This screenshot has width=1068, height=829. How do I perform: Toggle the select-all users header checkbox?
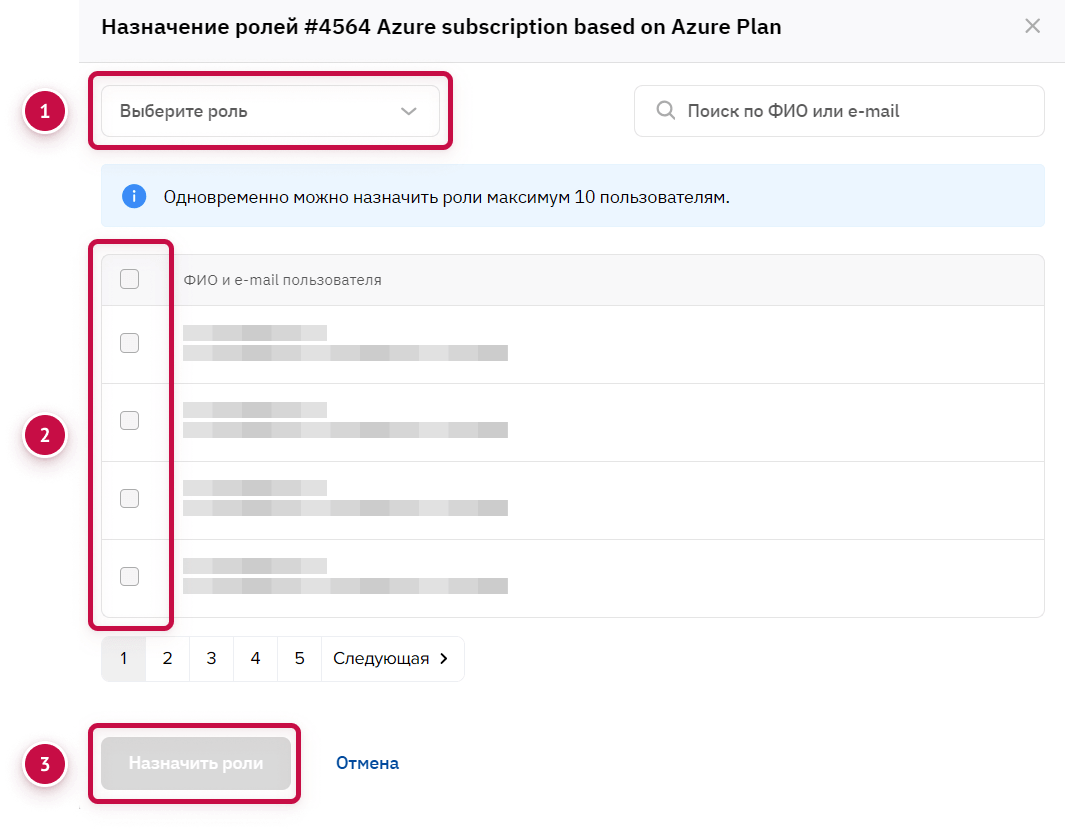[130, 280]
